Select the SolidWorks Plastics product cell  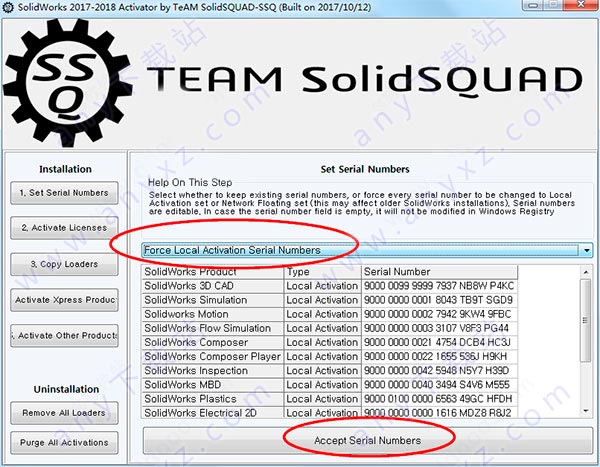(213, 399)
